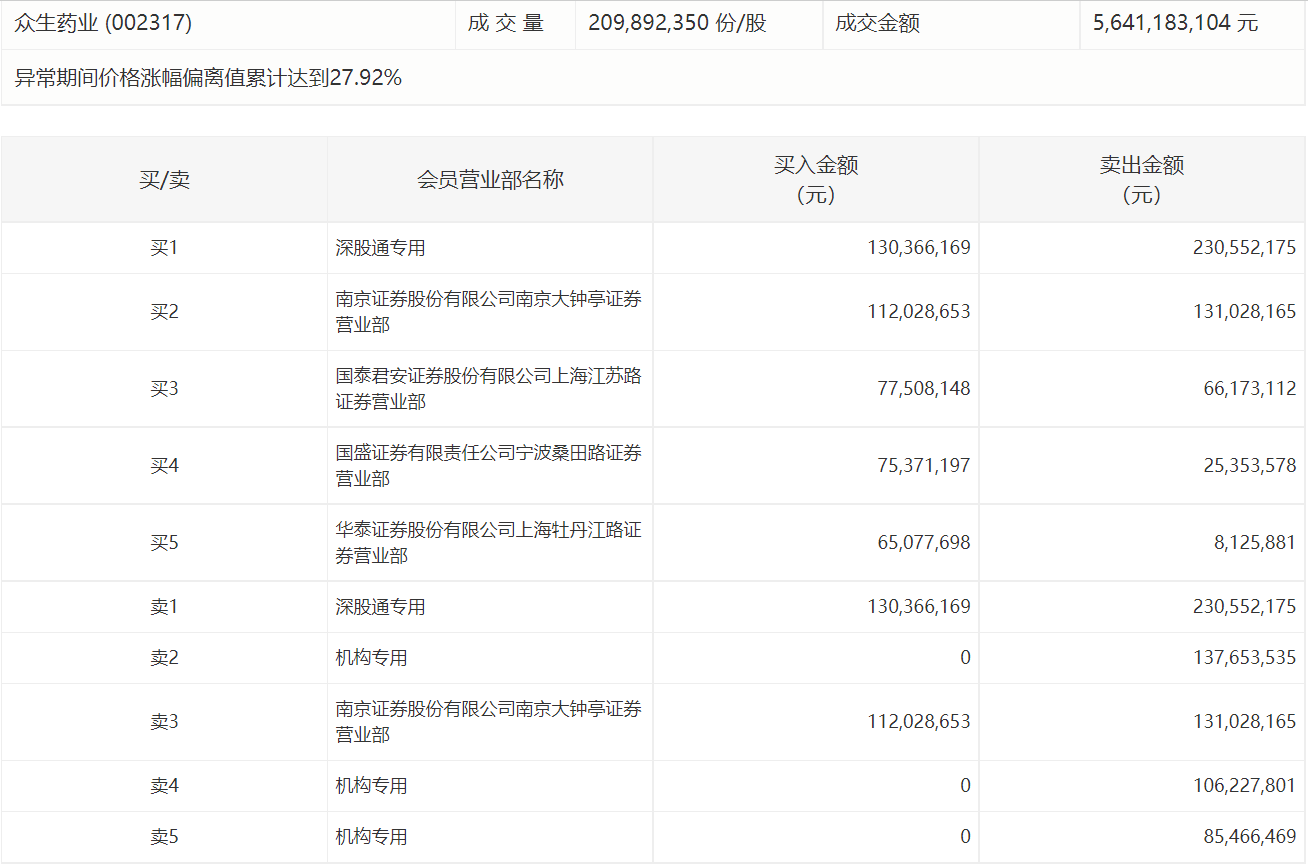This screenshot has height=864, width=1308.
Task: Click the 异常期间价格涨幅偏离值 27.92% notice
Action: [208, 77]
